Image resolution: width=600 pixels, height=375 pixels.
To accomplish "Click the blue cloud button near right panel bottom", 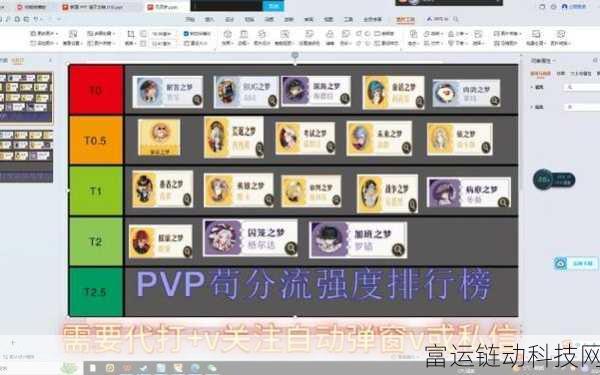I will pos(576,264).
